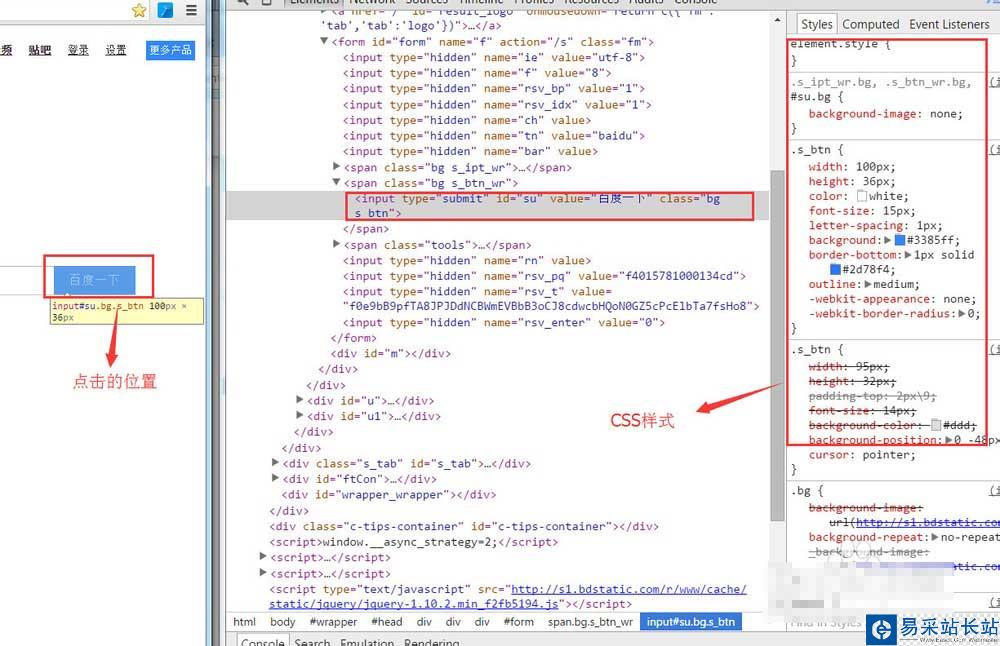1000x646 pixels.
Task: Expand the div id="u" node
Action: (300, 400)
